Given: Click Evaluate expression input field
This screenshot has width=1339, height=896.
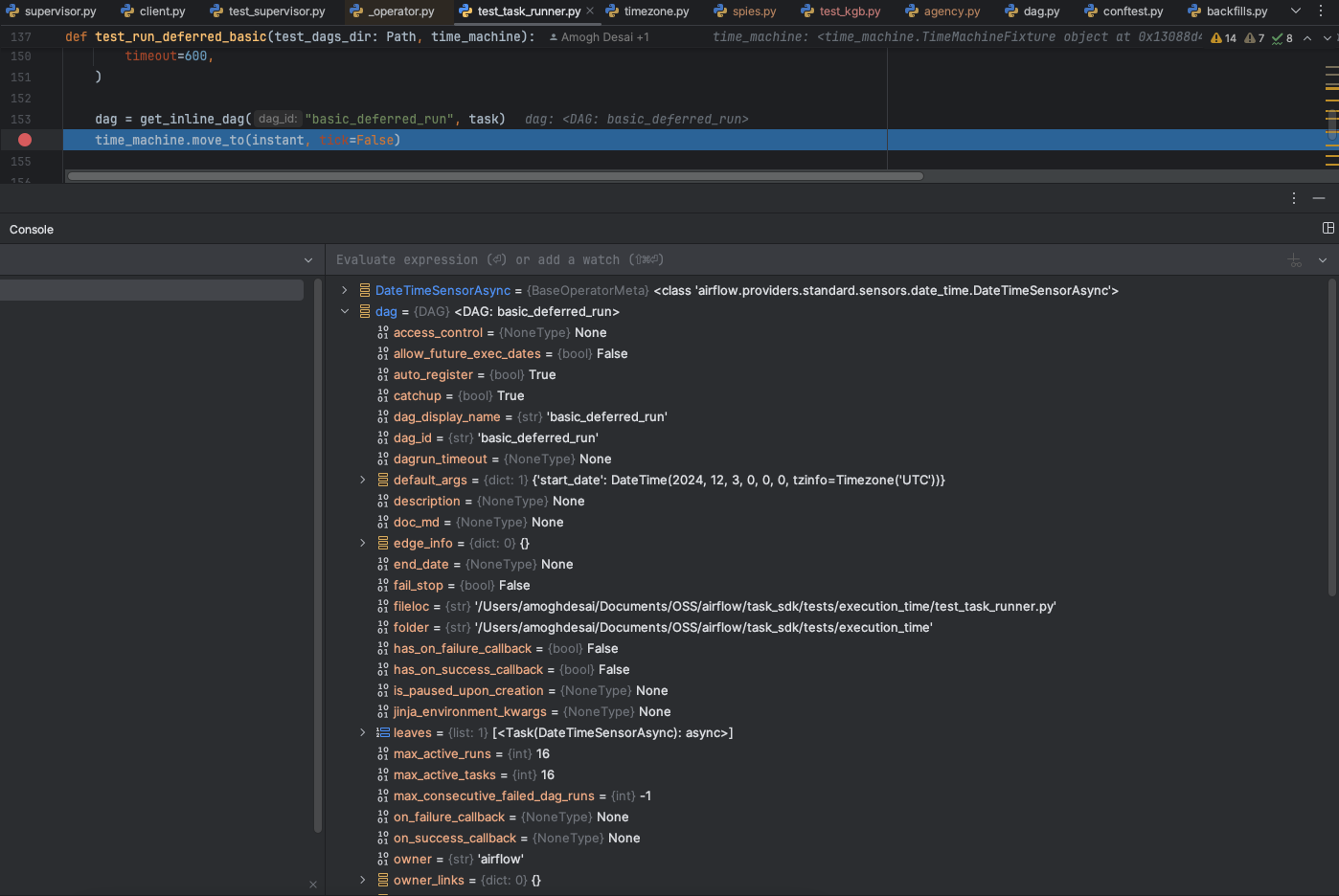Looking at the screenshot, I should tap(805, 259).
